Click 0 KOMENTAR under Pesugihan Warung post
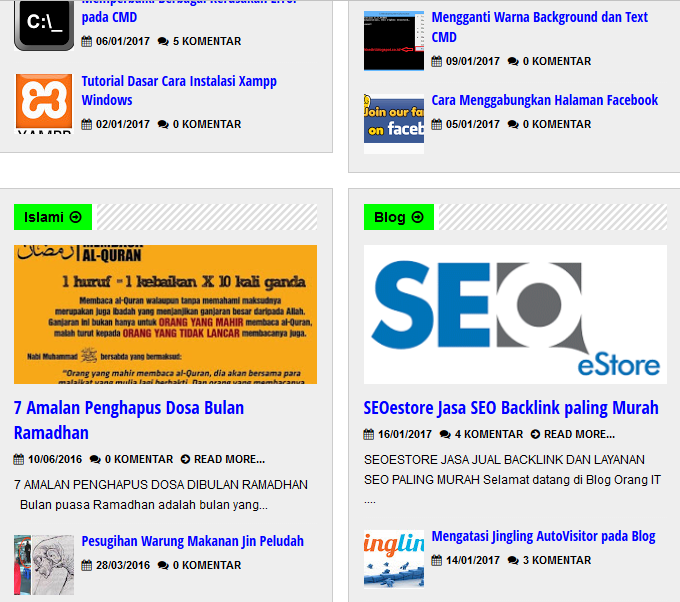The image size is (680, 602). 206,565
